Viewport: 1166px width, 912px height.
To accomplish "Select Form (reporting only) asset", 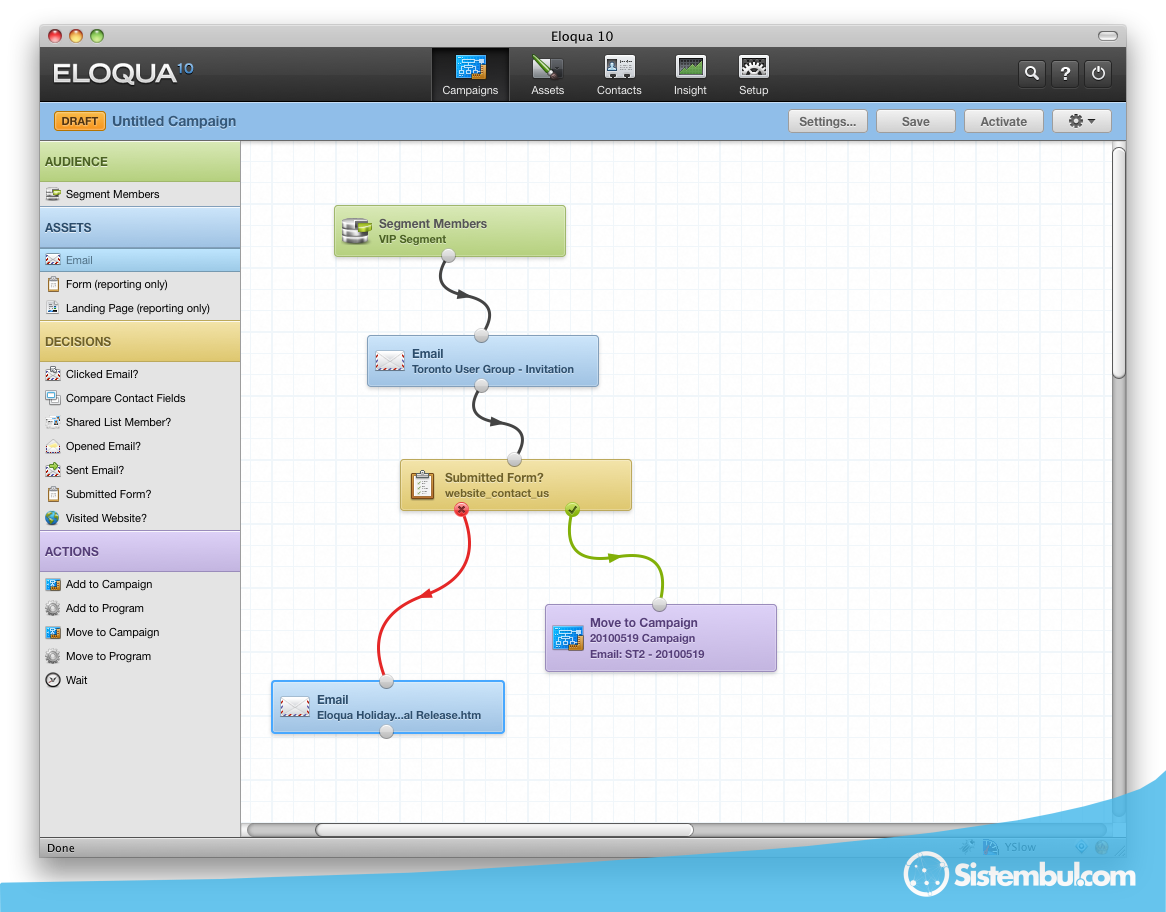I will pyautogui.click(x=140, y=284).
